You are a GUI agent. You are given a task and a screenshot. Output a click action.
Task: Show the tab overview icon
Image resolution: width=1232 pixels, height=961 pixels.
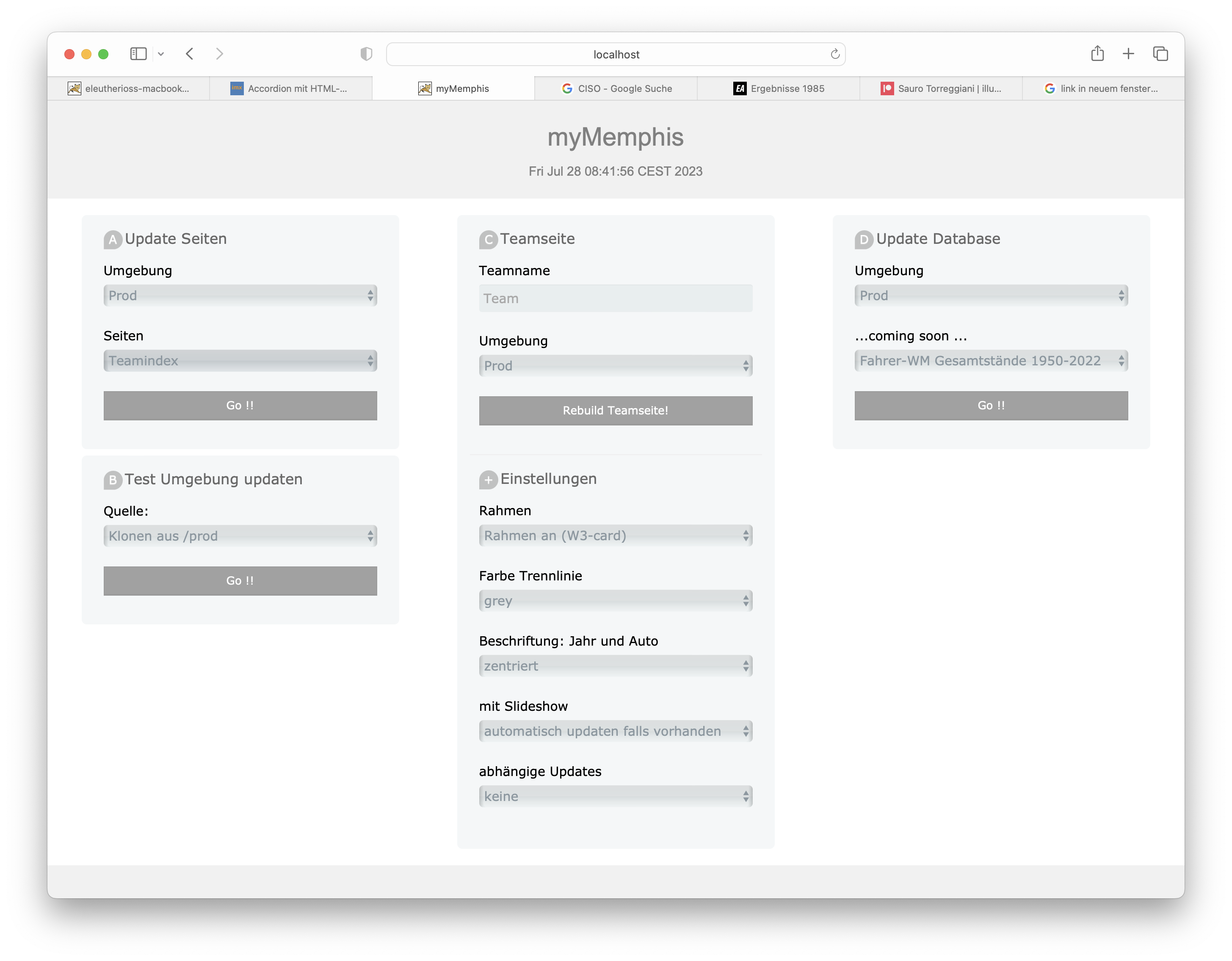pyautogui.click(x=1160, y=54)
